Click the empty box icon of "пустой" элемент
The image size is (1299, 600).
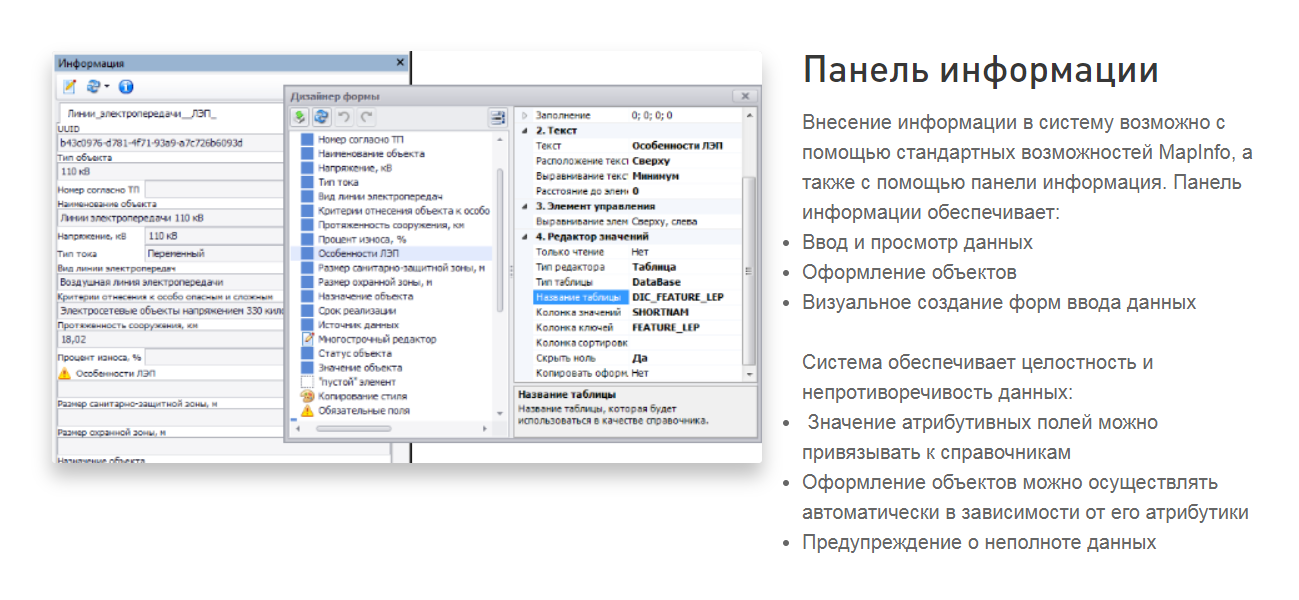pyautogui.click(x=308, y=382)
